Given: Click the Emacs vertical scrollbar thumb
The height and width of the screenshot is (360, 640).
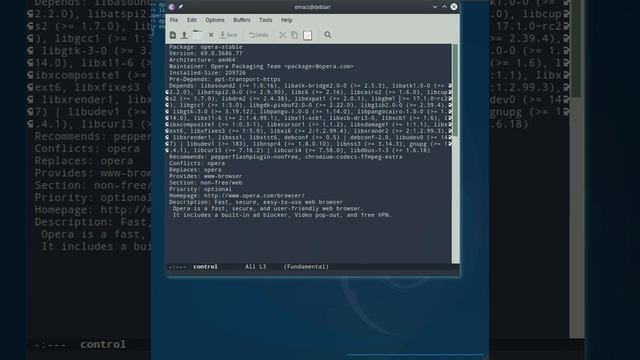Looking at the screenshot, I should pyautogui.click(x=456, y=90).
